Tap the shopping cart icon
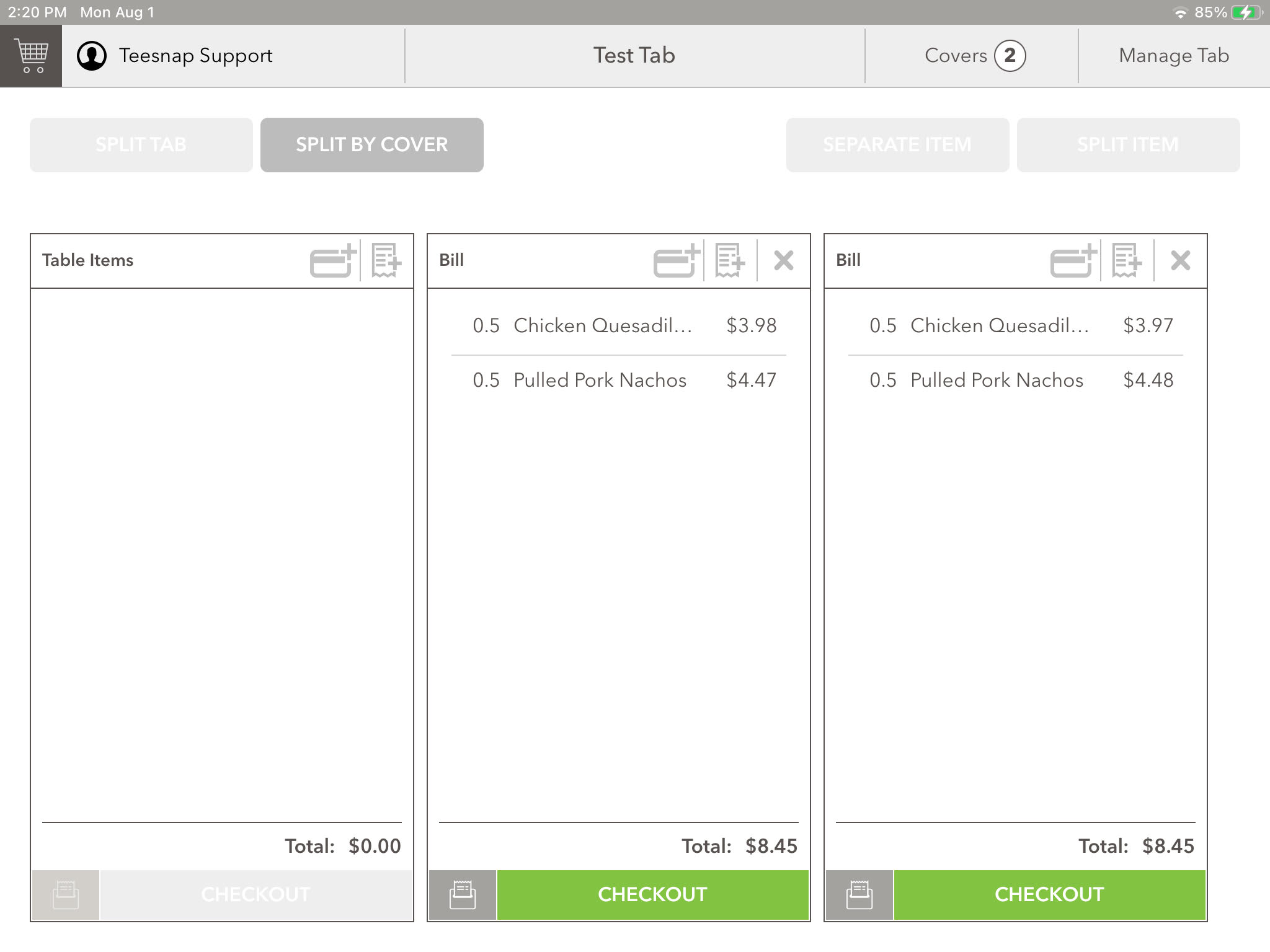The image size is (1270, 952). pos(31,56)
